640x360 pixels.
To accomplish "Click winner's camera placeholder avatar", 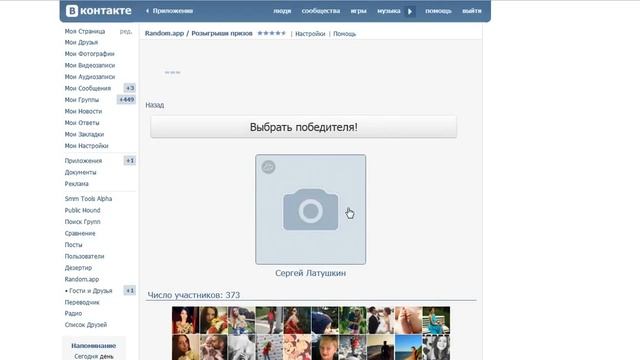I will [x=311, y=209].
